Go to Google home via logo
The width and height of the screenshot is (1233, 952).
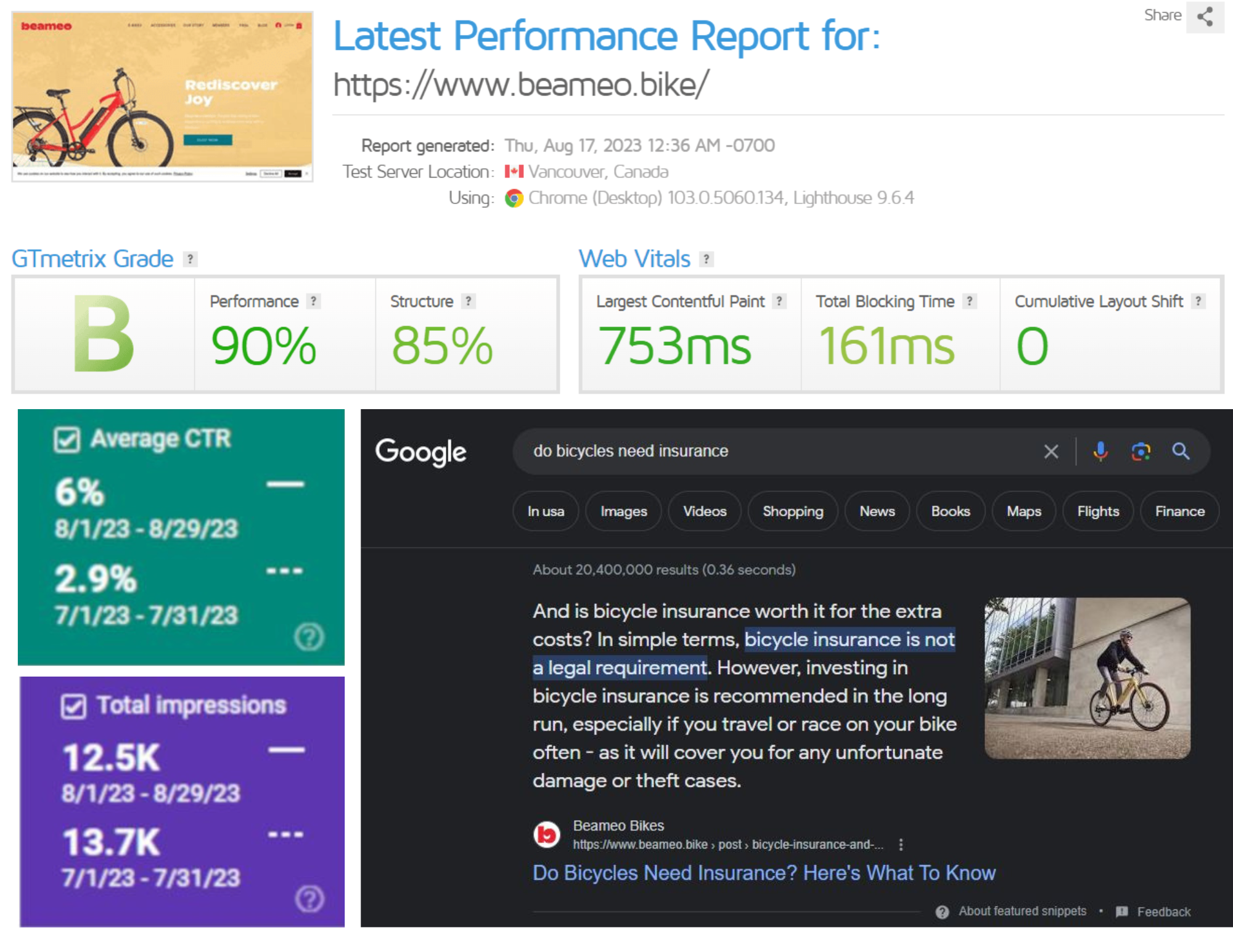coord(421,453)
